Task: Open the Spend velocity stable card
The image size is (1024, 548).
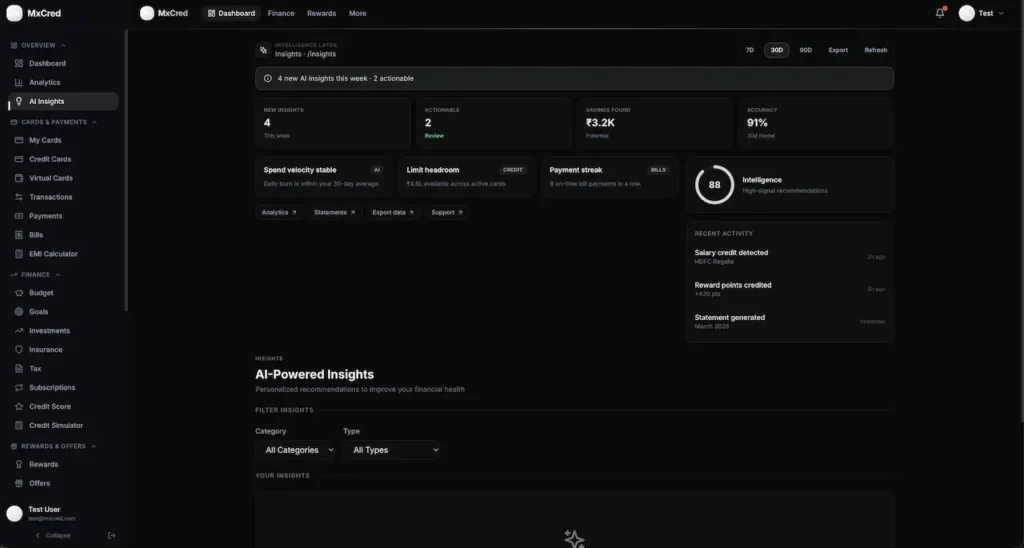Action: [324, 176]
